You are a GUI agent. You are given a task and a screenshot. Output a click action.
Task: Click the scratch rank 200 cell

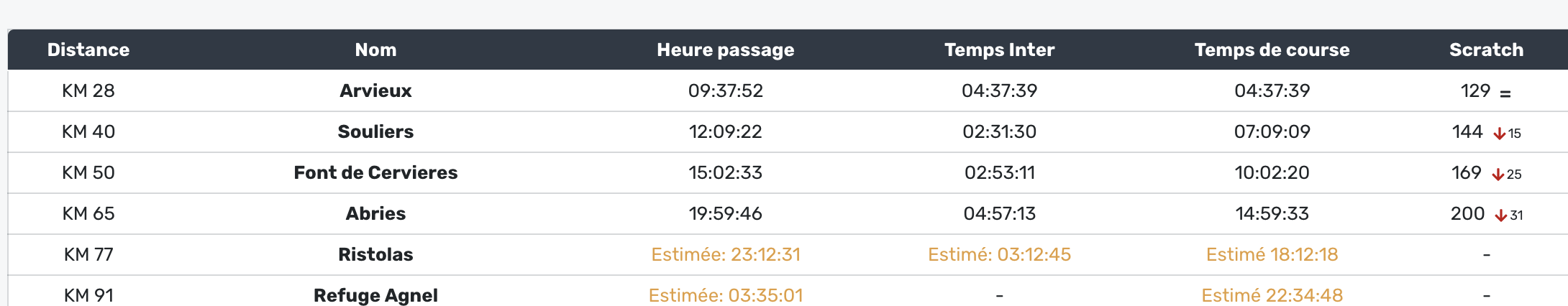[1467, 213]
